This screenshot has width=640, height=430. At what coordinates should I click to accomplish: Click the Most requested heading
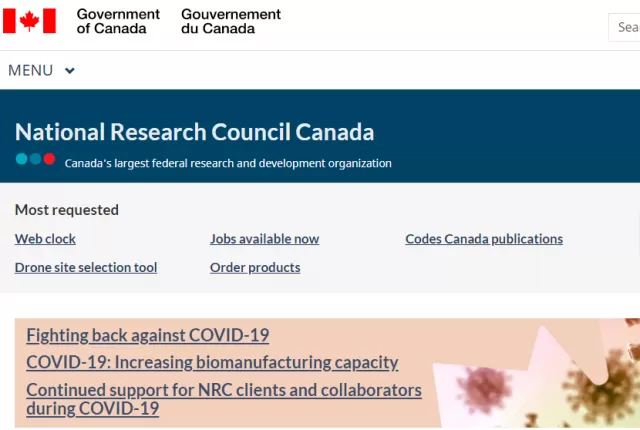[67, 210]
